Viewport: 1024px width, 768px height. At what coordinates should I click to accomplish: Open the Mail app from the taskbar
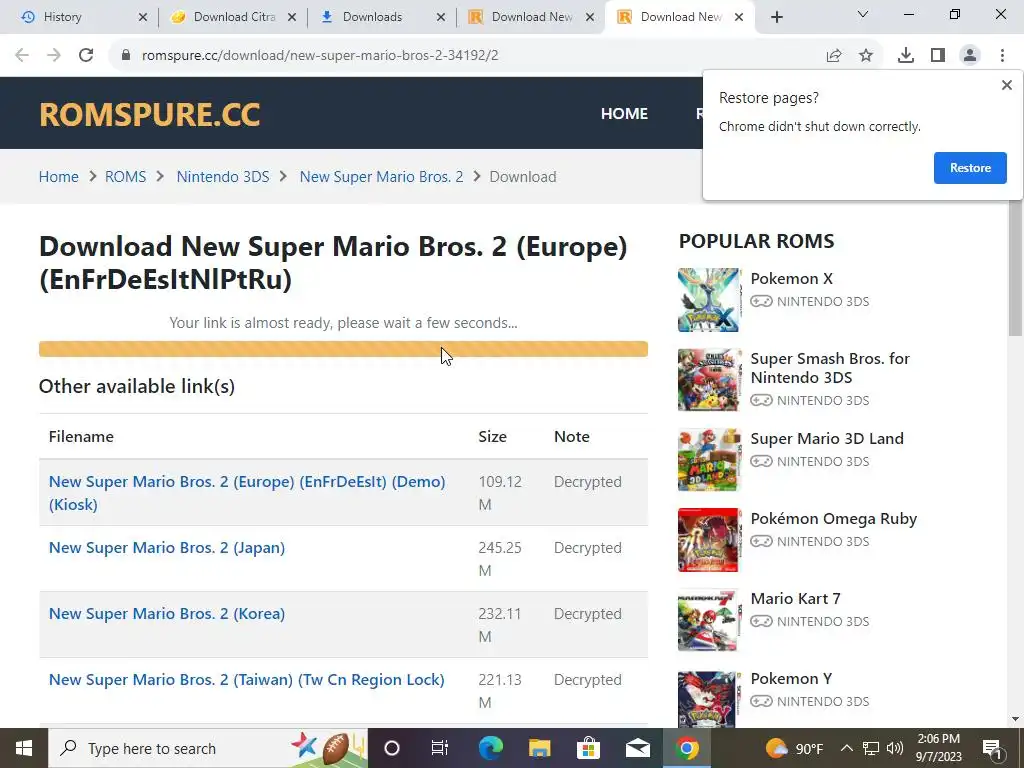point(637,748)
